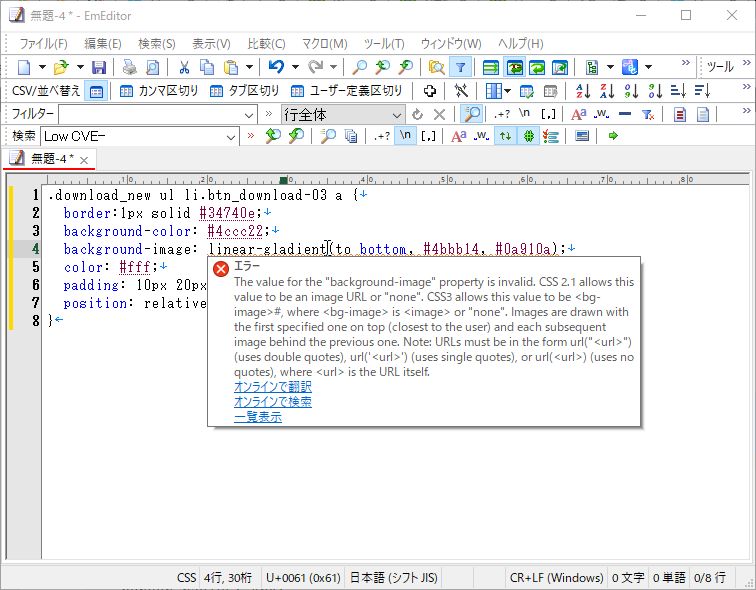Expand the New file dropdown arrow

(x=42, y=67)
